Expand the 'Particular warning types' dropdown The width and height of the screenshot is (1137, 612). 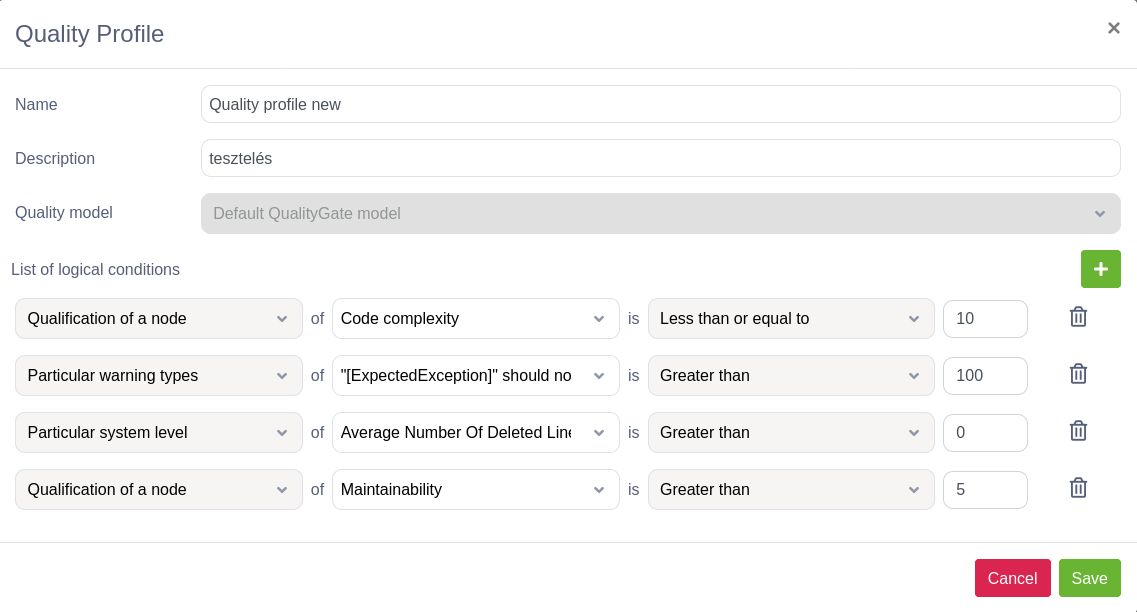coord(158,376)
